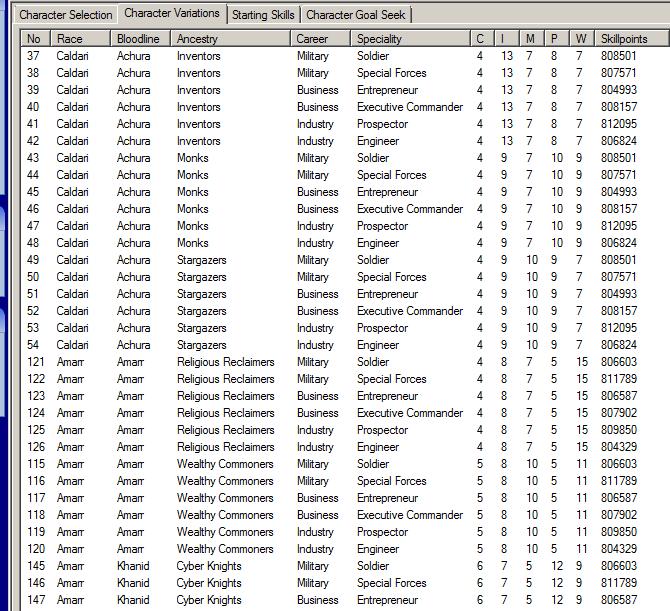670x611 pixels.
Task: Click Achura bloodline in row 54
Action: [133, 345]
